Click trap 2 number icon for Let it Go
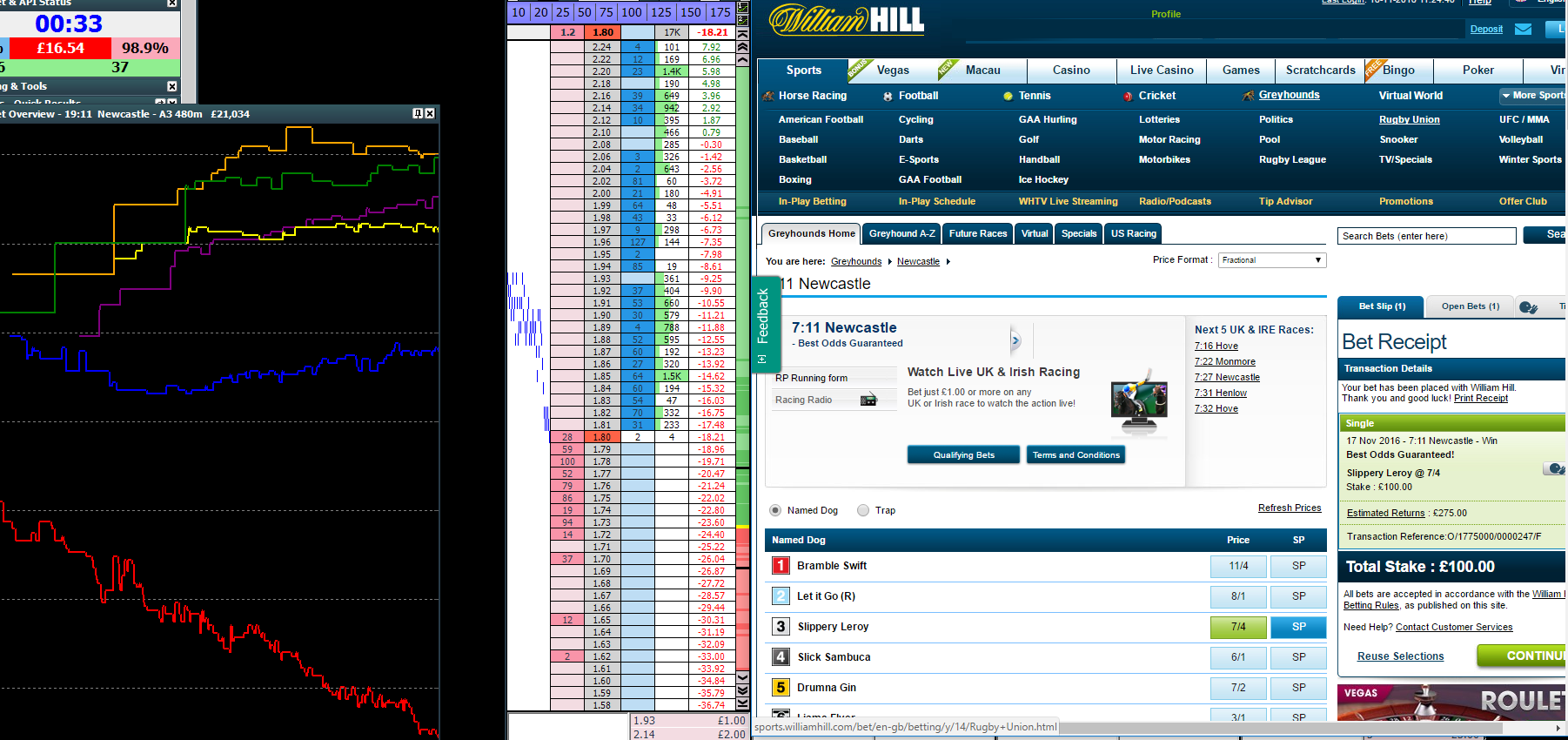This screenshot has height=740, width=1568. pos(781,596)
